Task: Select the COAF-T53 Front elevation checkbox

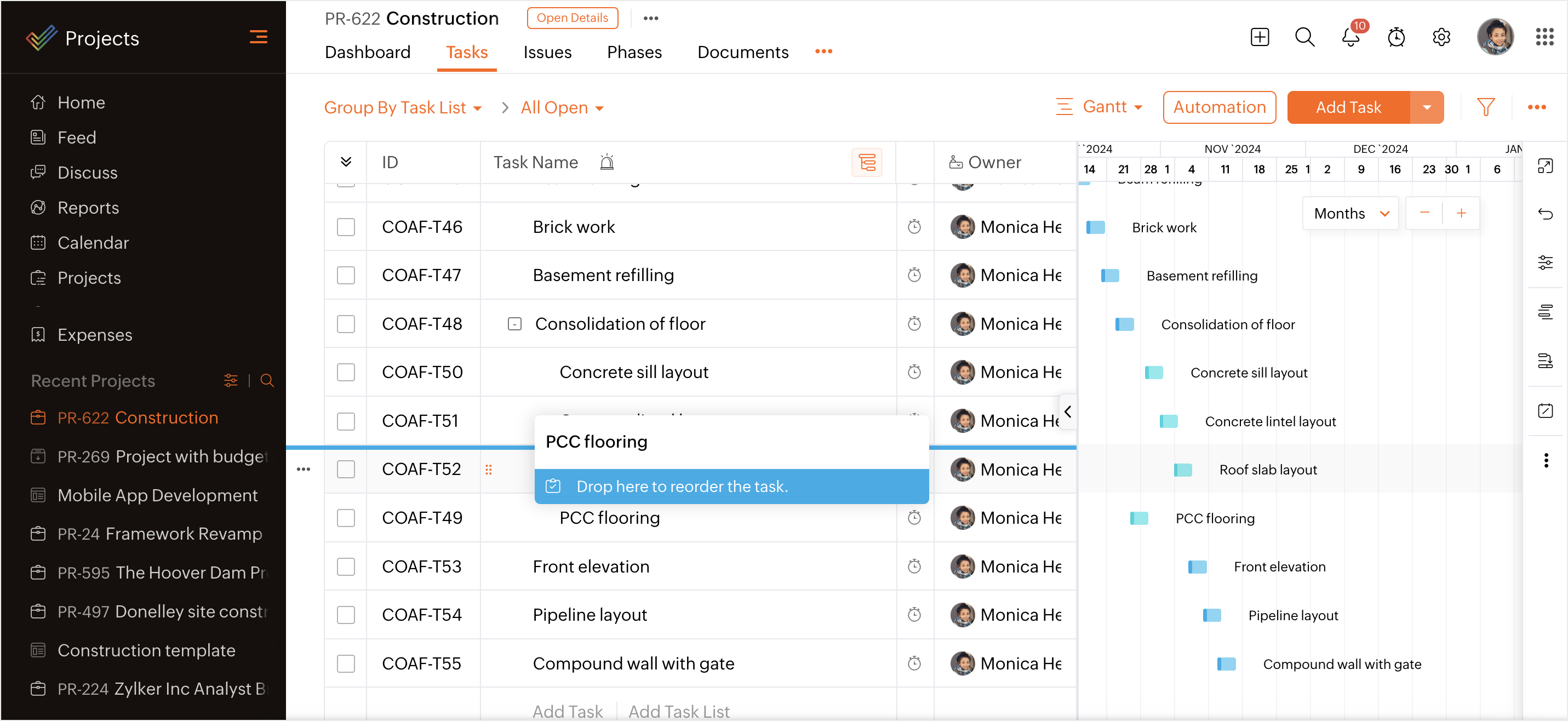Action: [x=346, y=566]
